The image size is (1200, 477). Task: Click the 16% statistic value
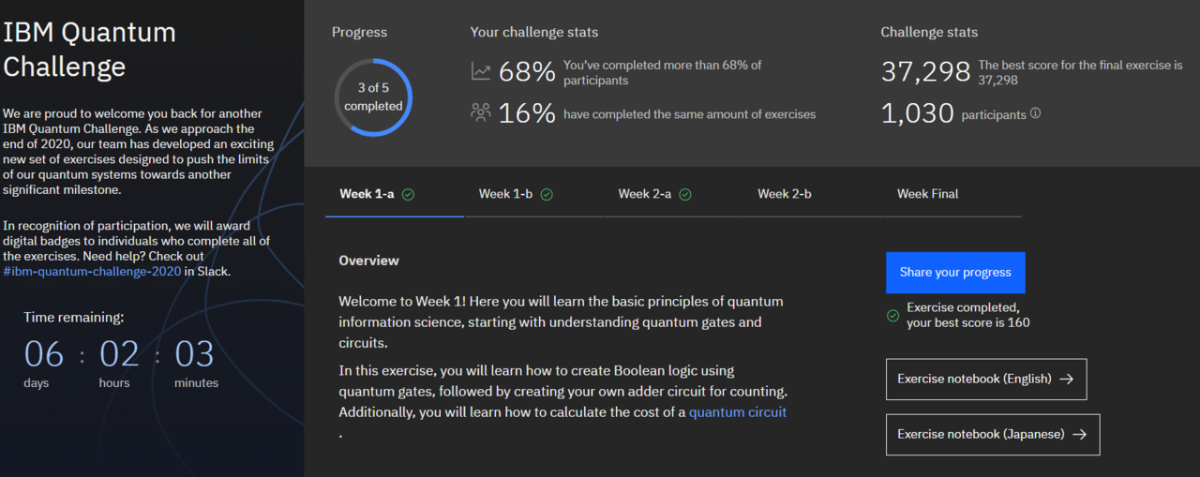coord(526,113)
